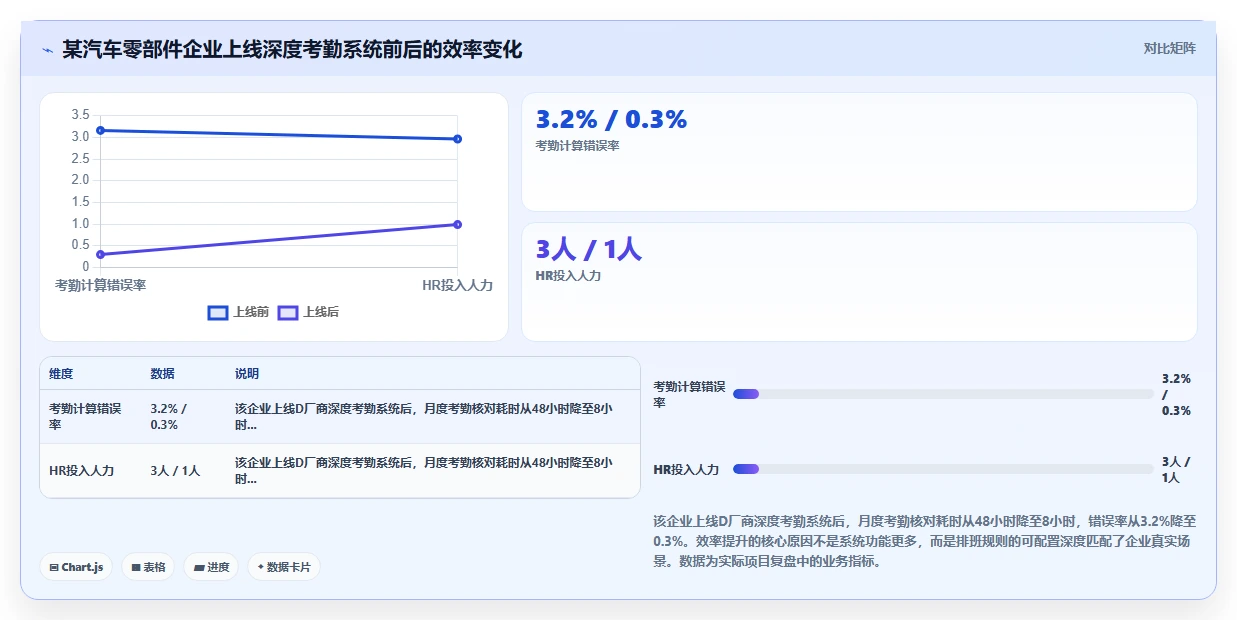The width and height of the screenshot is (1237, 620).
Task: Click the Chart.js tag chip
Action: click(x=77, y=567)
